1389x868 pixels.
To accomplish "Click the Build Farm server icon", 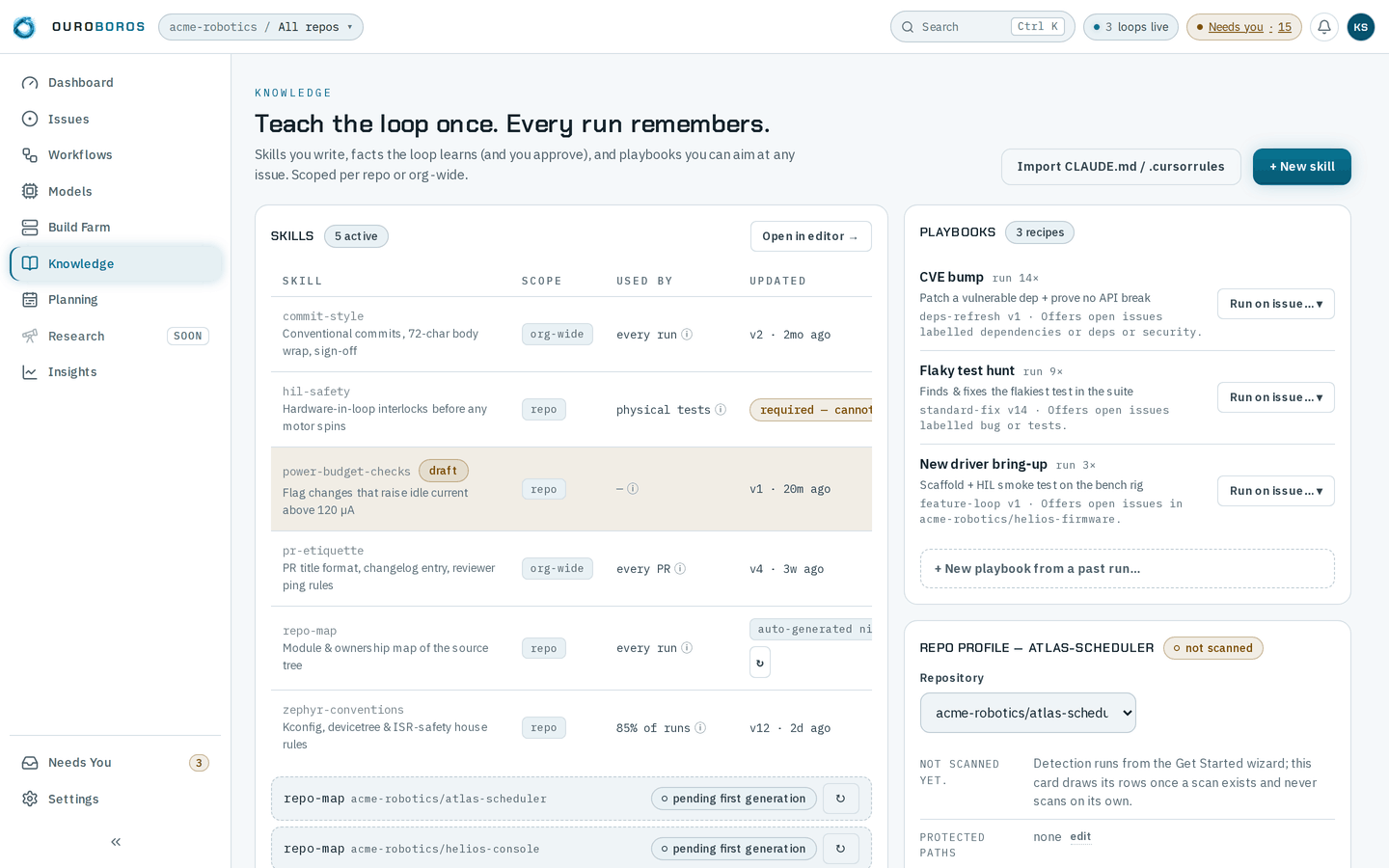I will [30, 228].
